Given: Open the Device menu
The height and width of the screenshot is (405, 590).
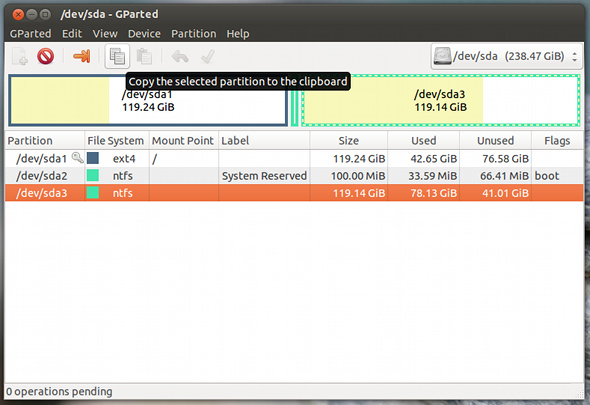Looking at the screenshot, I should pyautogui.click(x=144, y=34).
